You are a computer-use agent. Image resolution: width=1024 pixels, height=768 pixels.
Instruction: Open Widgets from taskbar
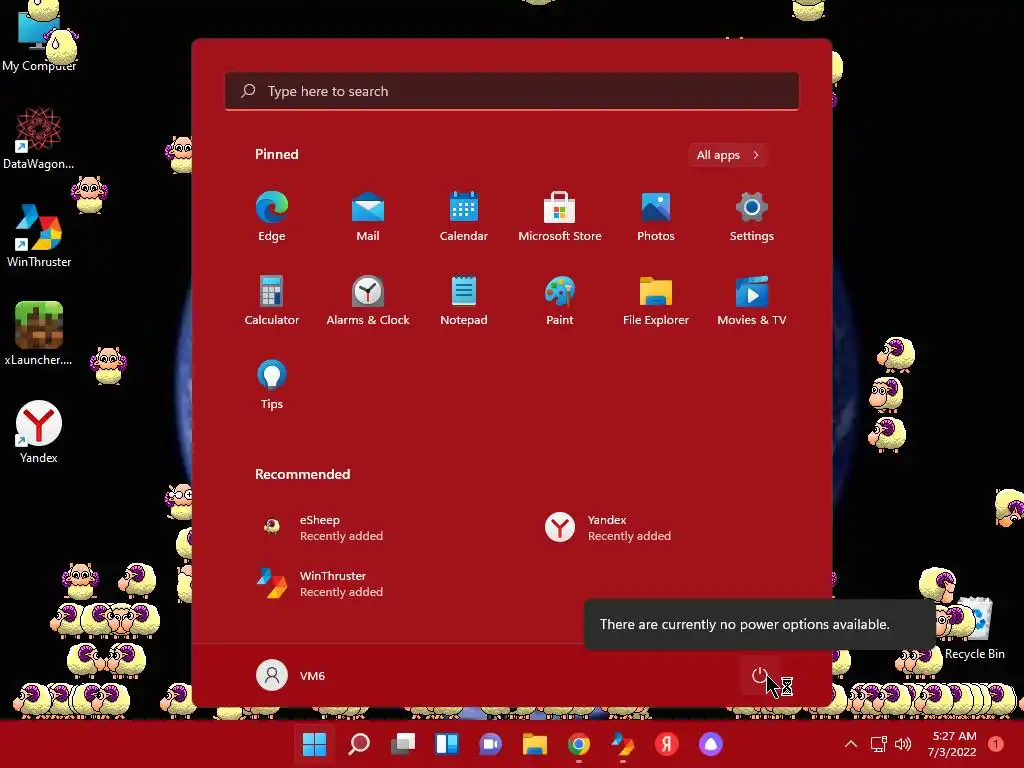(x=447, y=744)
